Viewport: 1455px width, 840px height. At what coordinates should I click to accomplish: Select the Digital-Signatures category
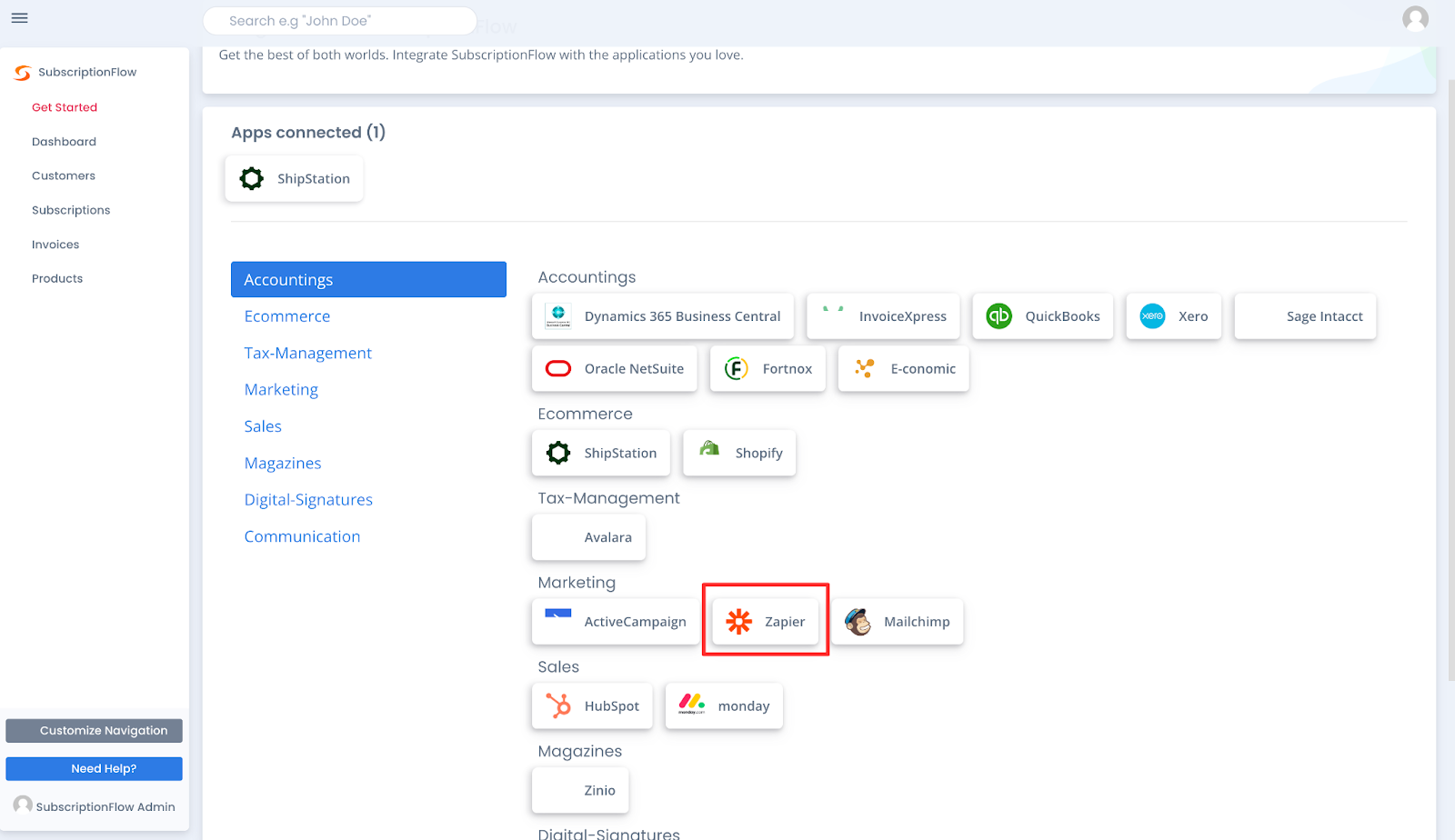click(x=308, y=500)
